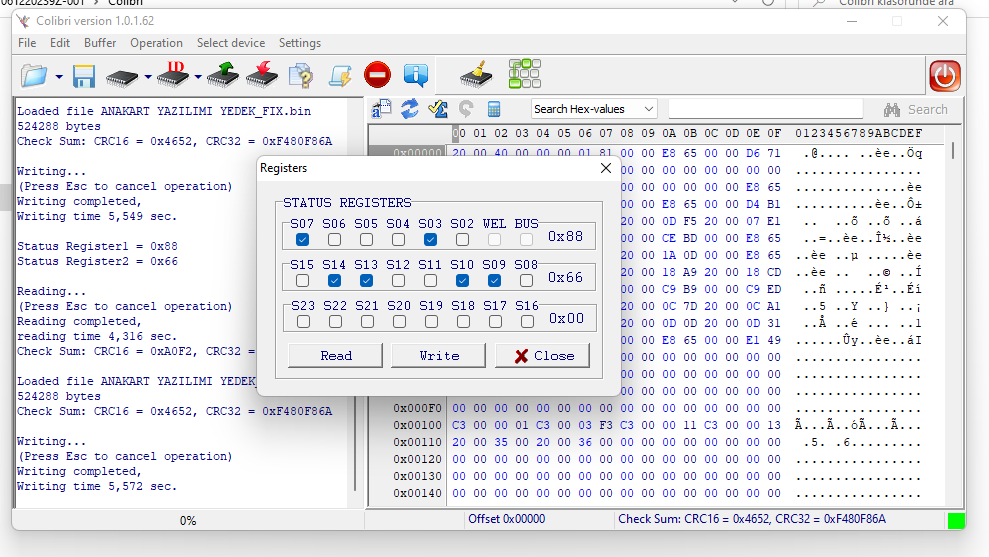Uncheck the S07 status bit checkbox
The height and width of the screenshot is (557, 989).
[x=303, y=240]
